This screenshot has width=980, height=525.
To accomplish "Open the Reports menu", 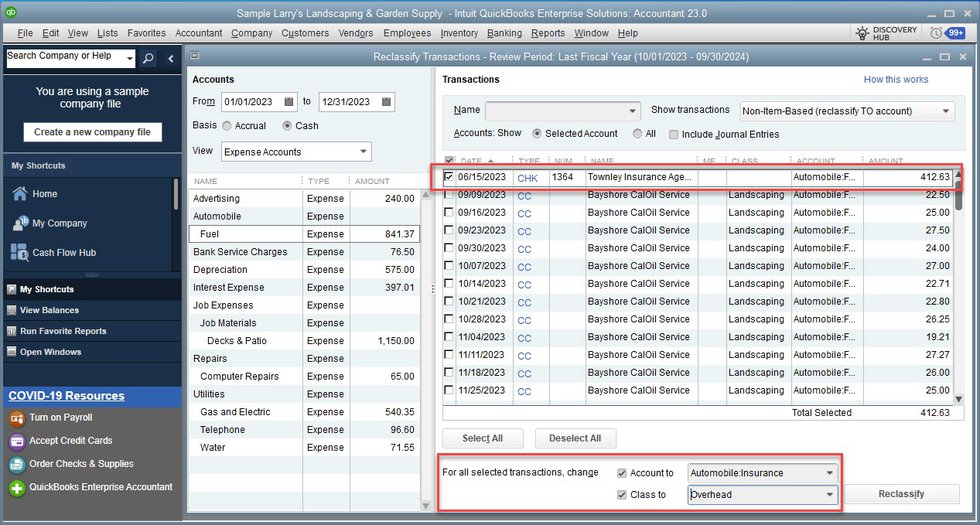I will click(547, 33).
